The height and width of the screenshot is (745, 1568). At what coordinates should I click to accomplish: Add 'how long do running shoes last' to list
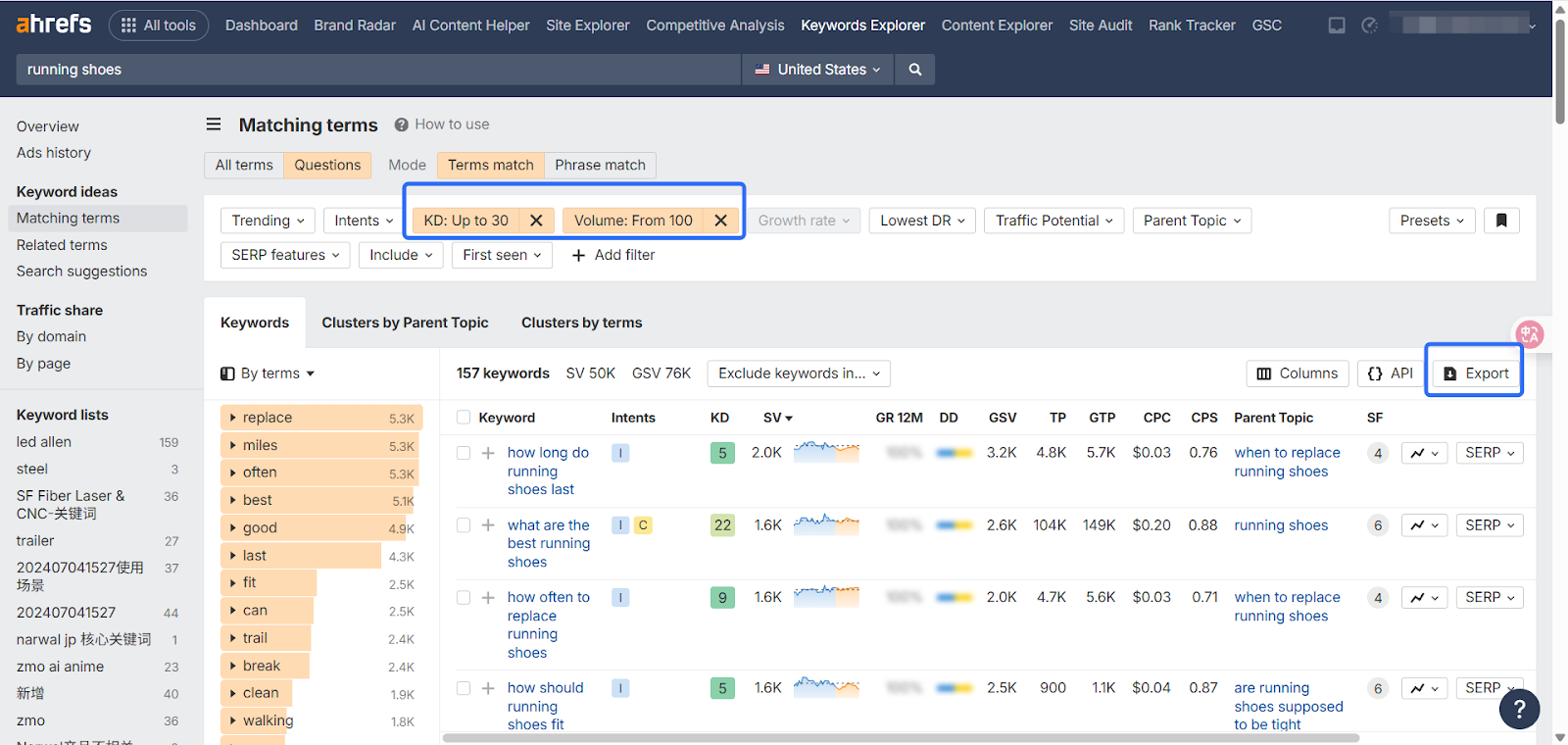pyautogui.click(x=488, y=453)
